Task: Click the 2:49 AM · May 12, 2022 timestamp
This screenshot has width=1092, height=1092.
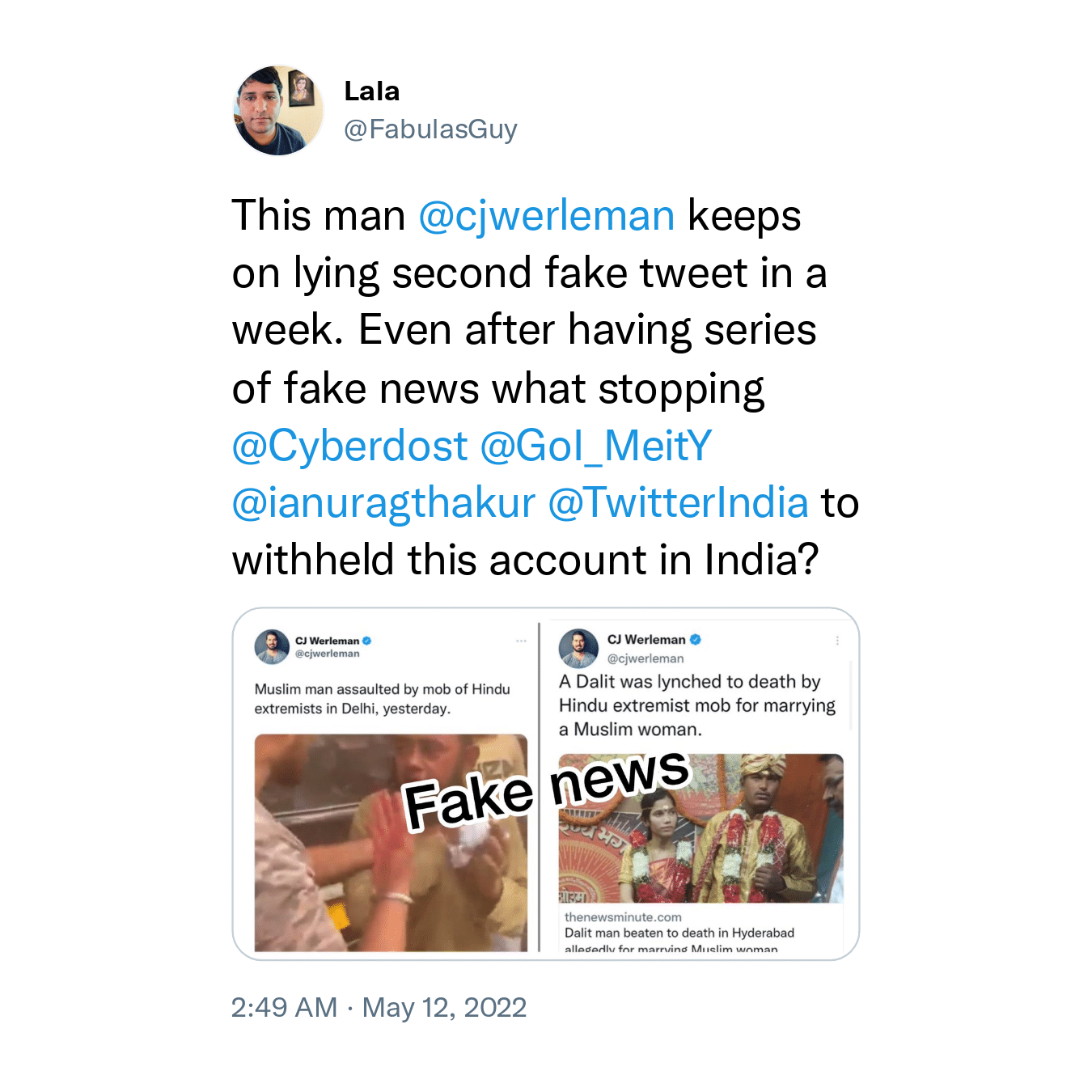Action: (379, 1008)
